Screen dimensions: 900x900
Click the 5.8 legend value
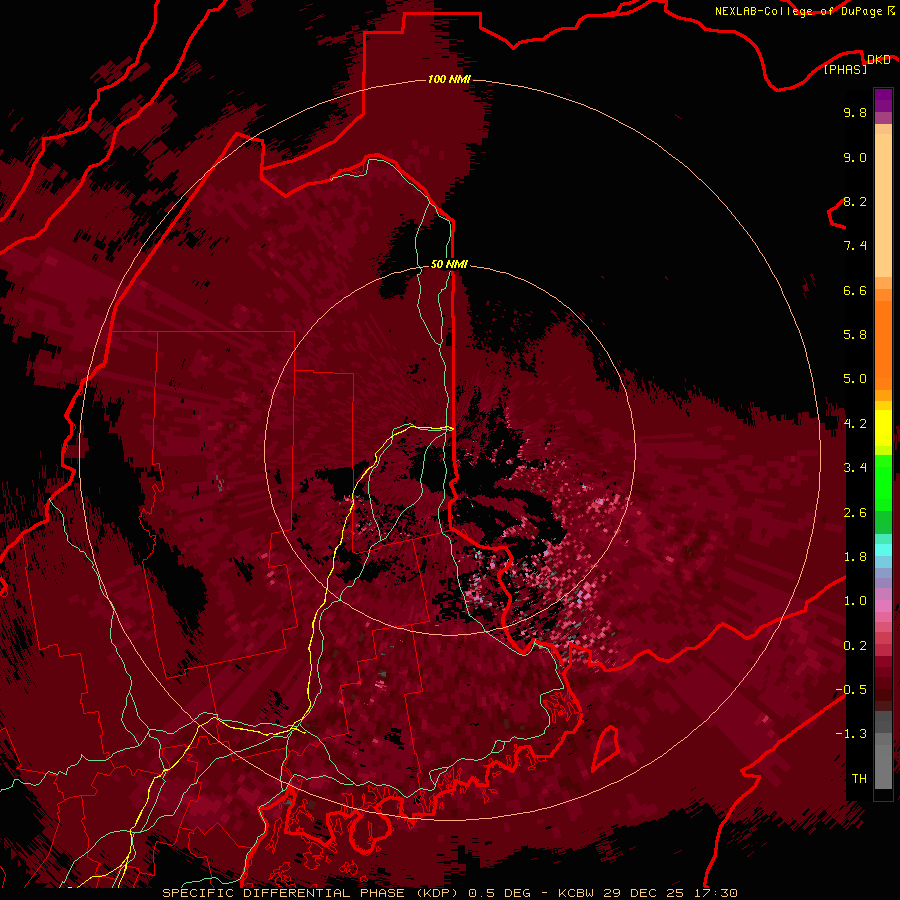coord(855,335)
